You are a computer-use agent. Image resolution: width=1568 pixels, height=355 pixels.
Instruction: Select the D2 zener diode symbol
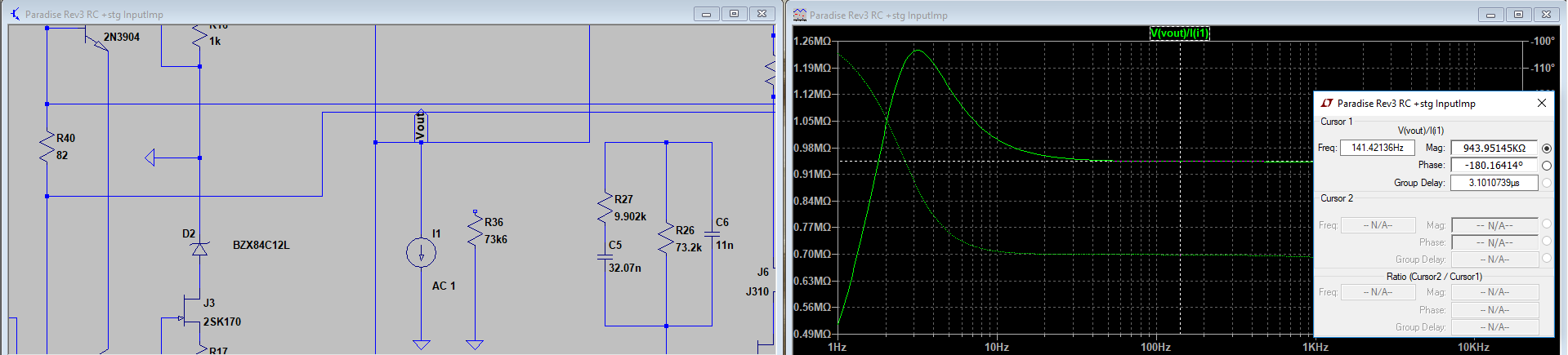pyautogui.click(x=199, y=248)
